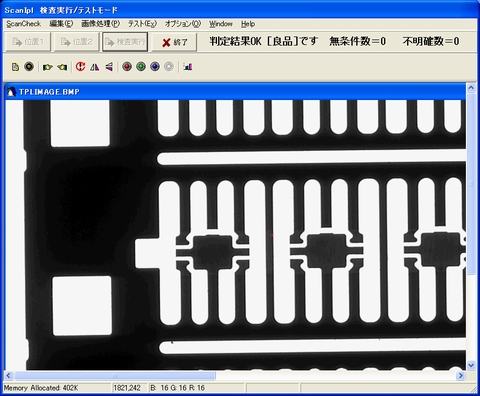Open the テスト(Ex) menu
Viewport: 480px width, 396px height.
(142, 24)
